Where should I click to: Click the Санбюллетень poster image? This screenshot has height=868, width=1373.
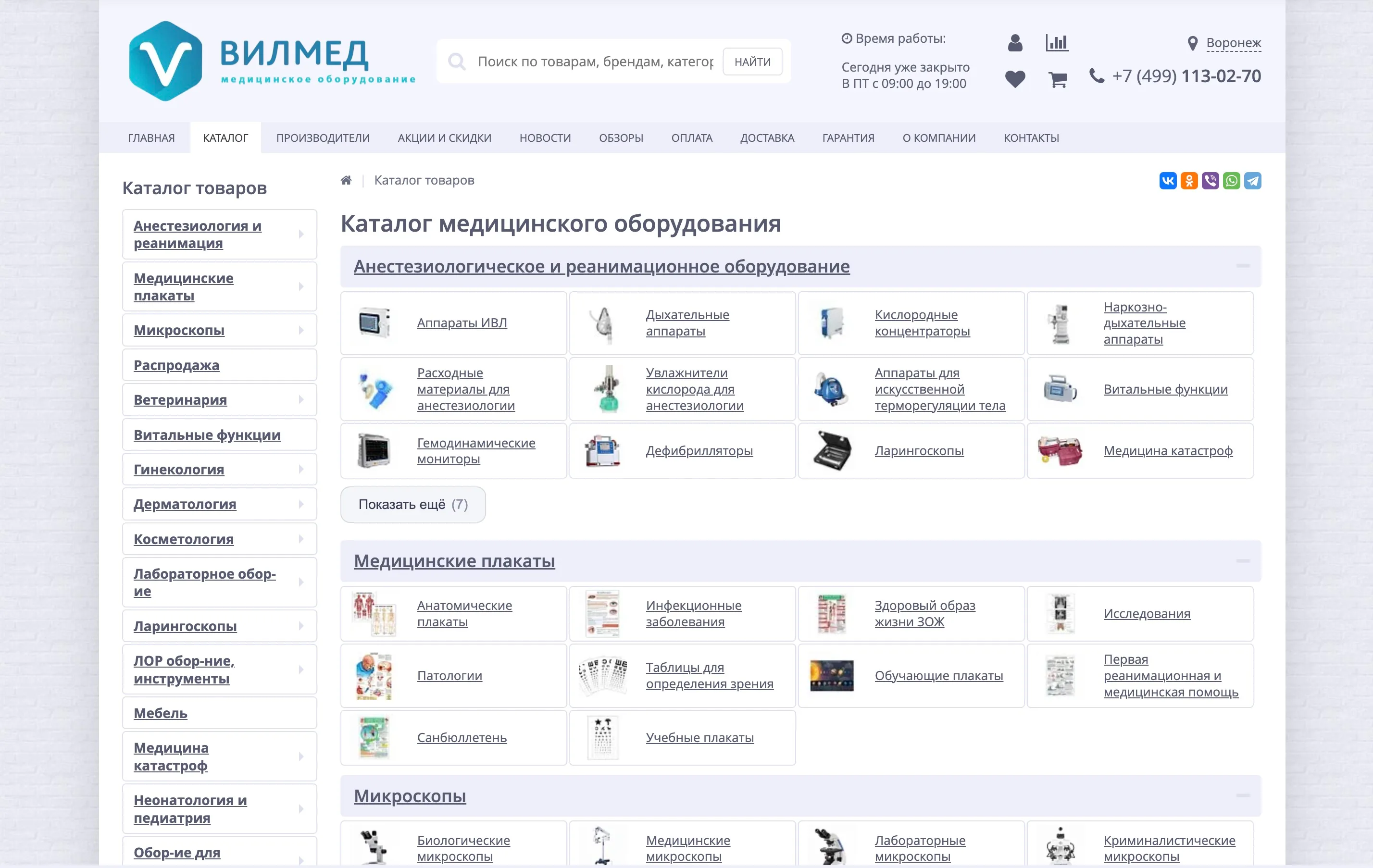coord(374,737)
